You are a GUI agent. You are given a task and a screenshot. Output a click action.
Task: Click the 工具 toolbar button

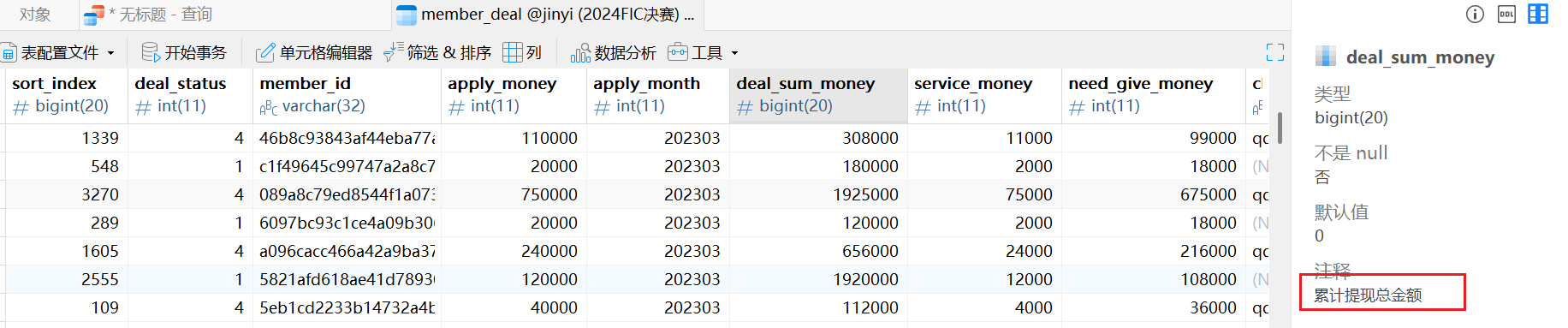pos(695,53)
